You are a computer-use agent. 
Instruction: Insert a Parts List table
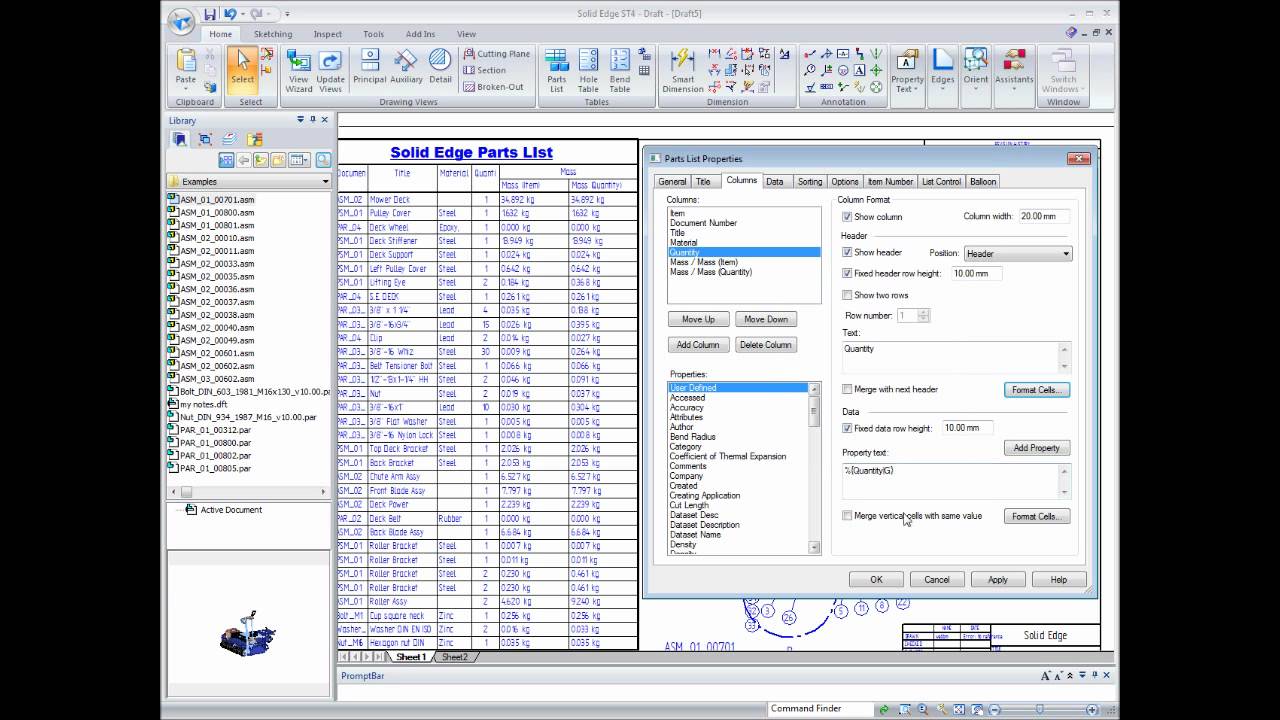557,71
